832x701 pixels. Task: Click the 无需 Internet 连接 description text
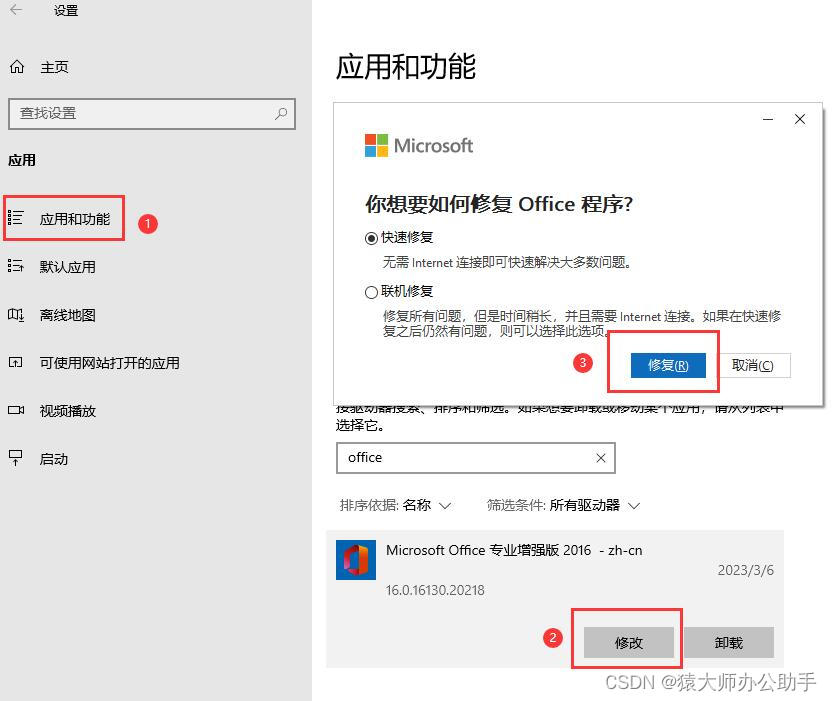point(507,262)
